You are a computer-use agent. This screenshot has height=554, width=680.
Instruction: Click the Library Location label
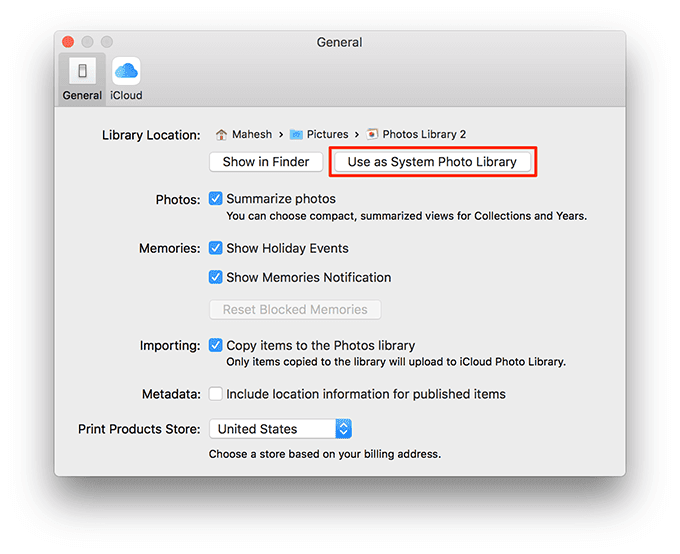(151, 135)
